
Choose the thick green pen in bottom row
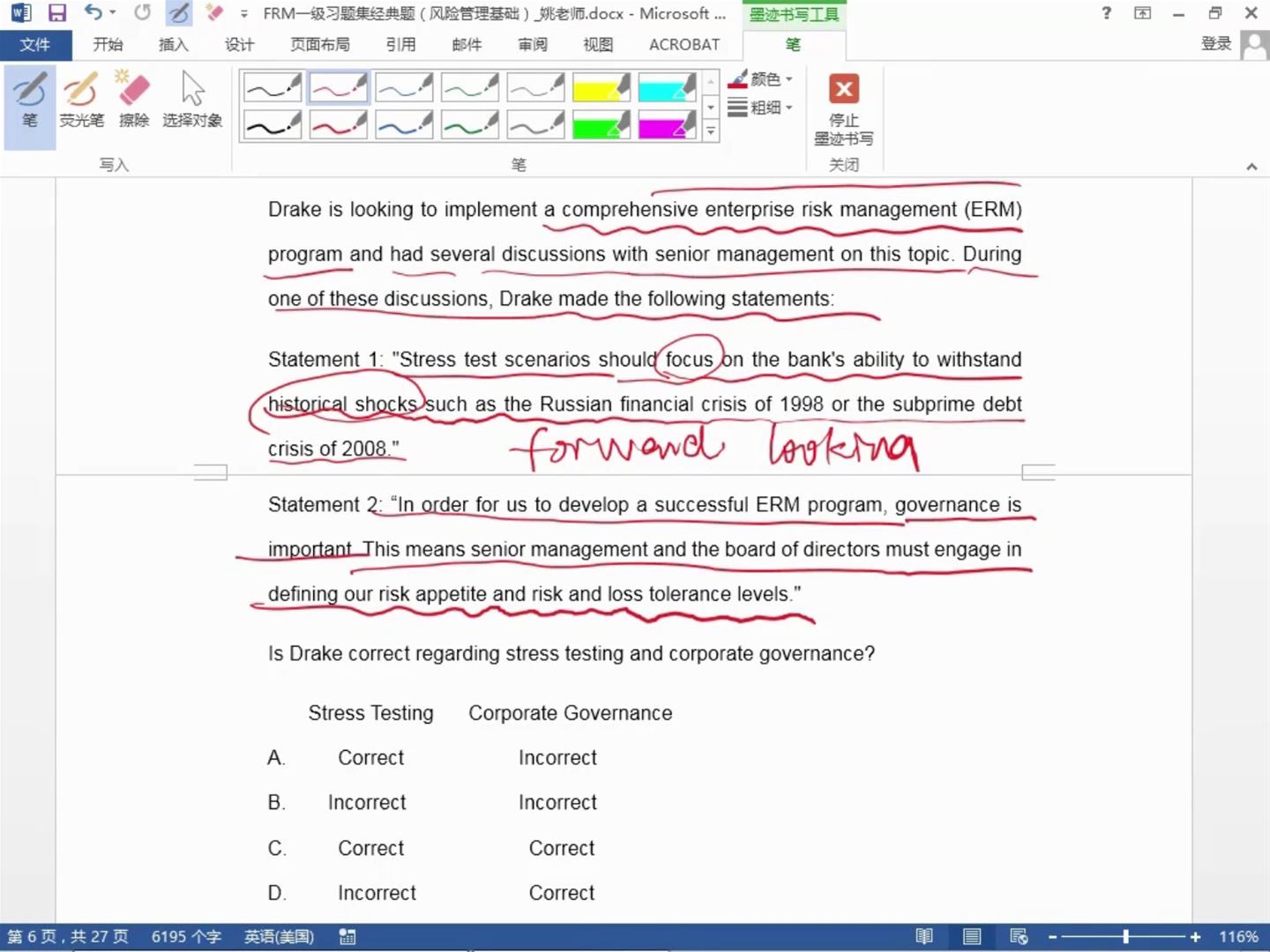(x=470, y=125)
